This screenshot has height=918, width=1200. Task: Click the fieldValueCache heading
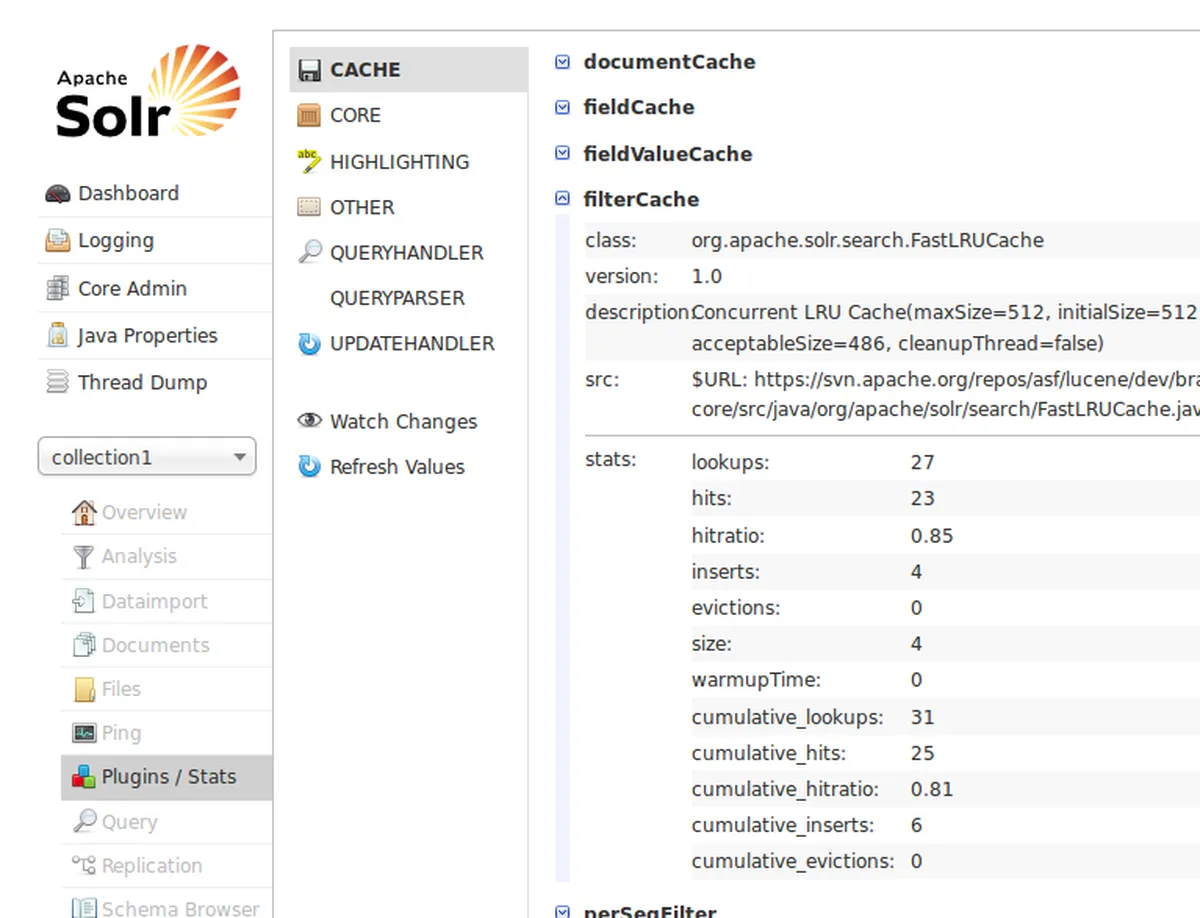pyautogui.click(x=668, y=154)
